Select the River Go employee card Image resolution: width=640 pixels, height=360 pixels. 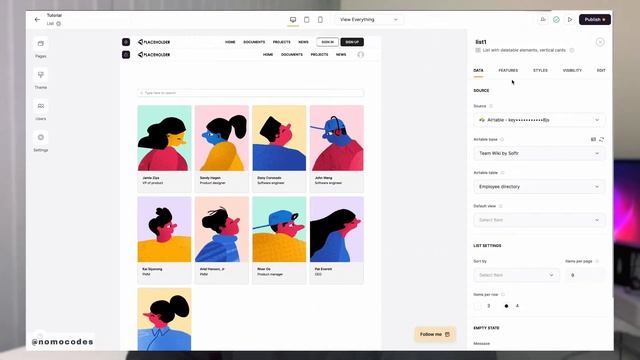(x=279, y=240)
